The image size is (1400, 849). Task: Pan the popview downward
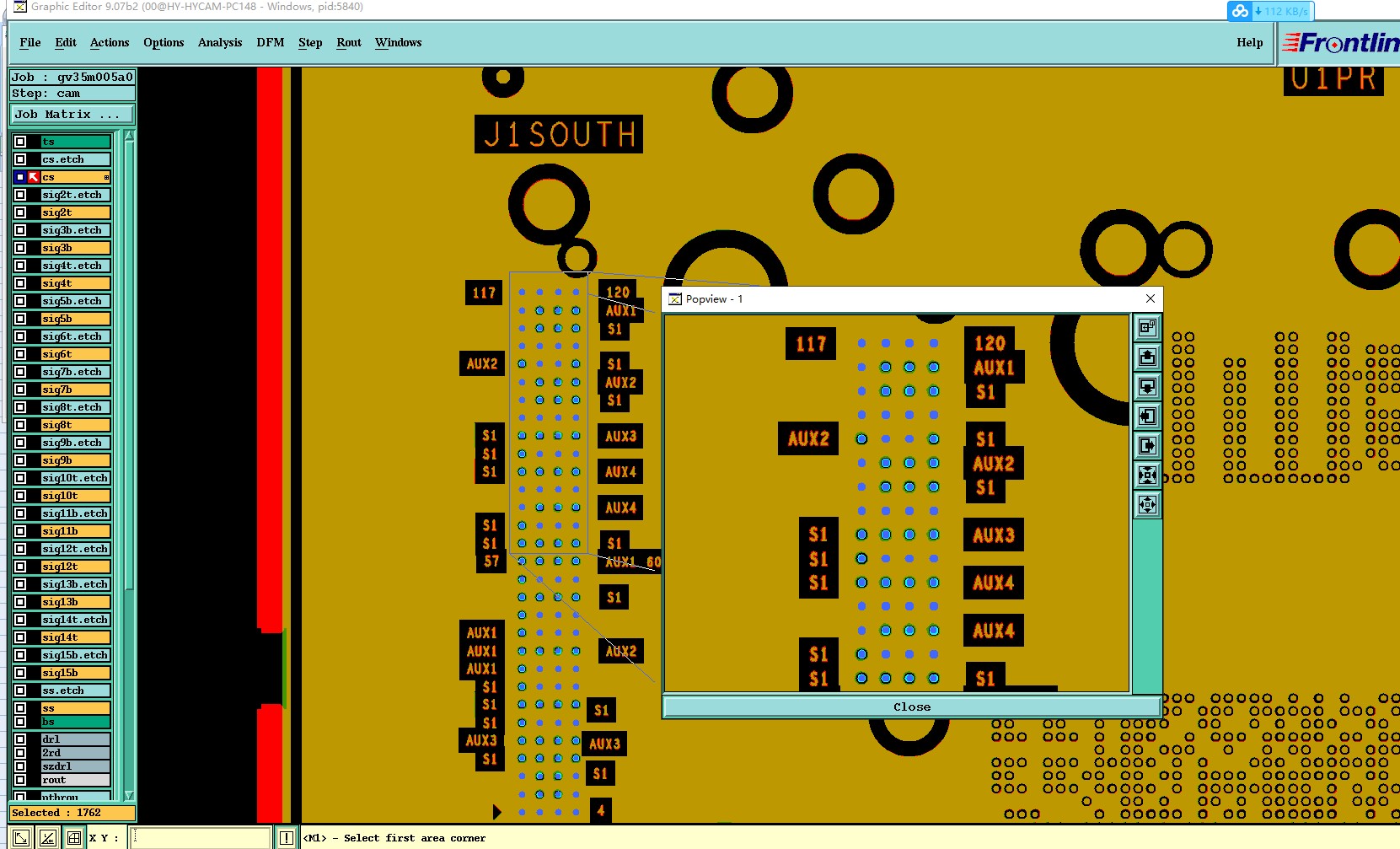point(1147,387)
